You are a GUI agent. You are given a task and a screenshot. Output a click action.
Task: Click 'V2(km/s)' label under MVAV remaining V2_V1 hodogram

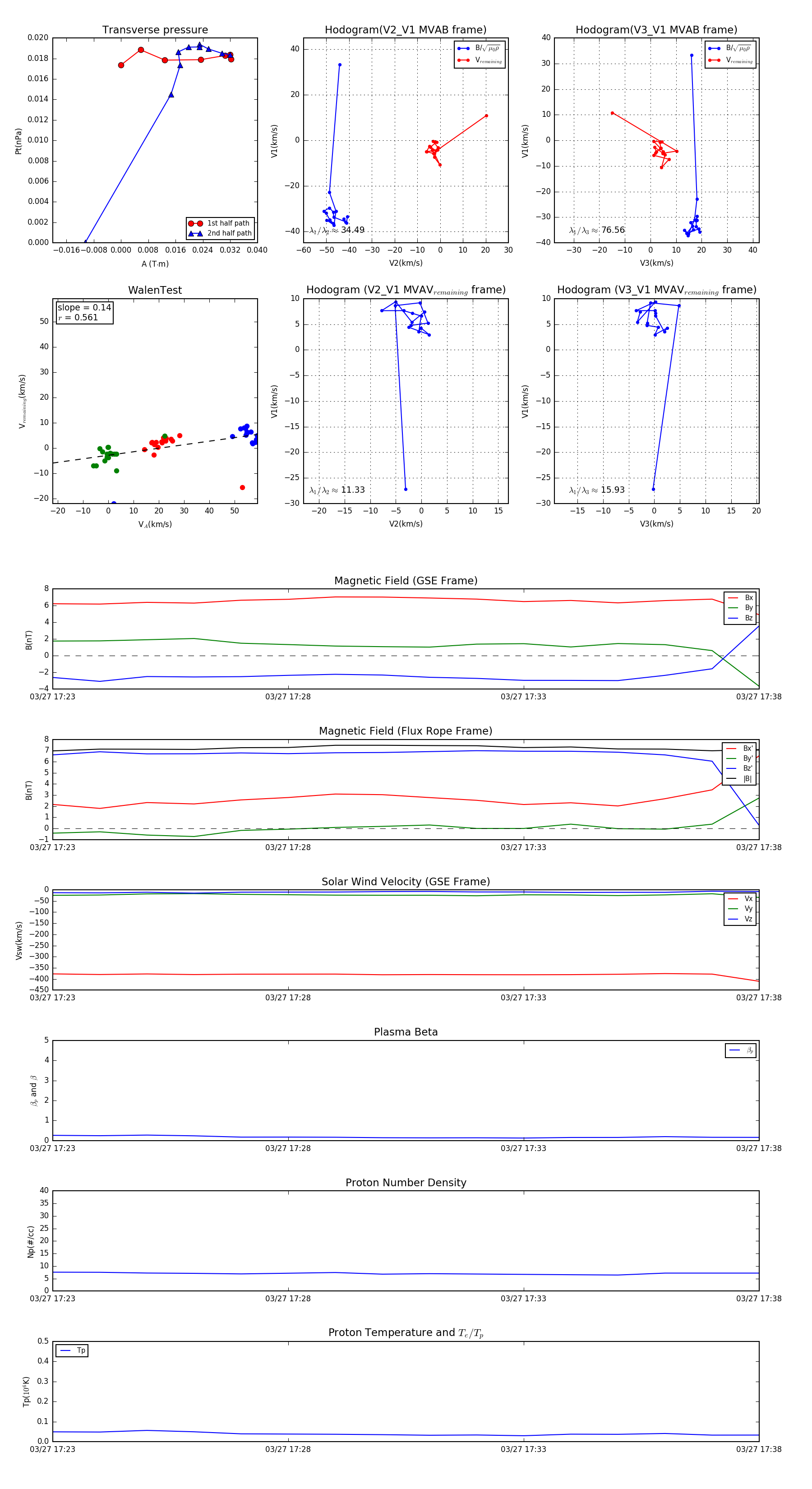(x=406, y=524)
